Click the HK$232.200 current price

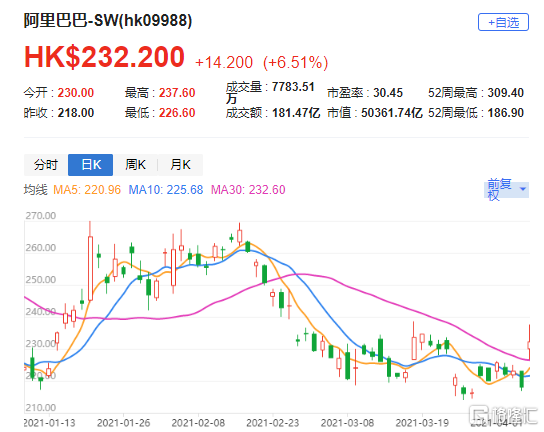104,57
